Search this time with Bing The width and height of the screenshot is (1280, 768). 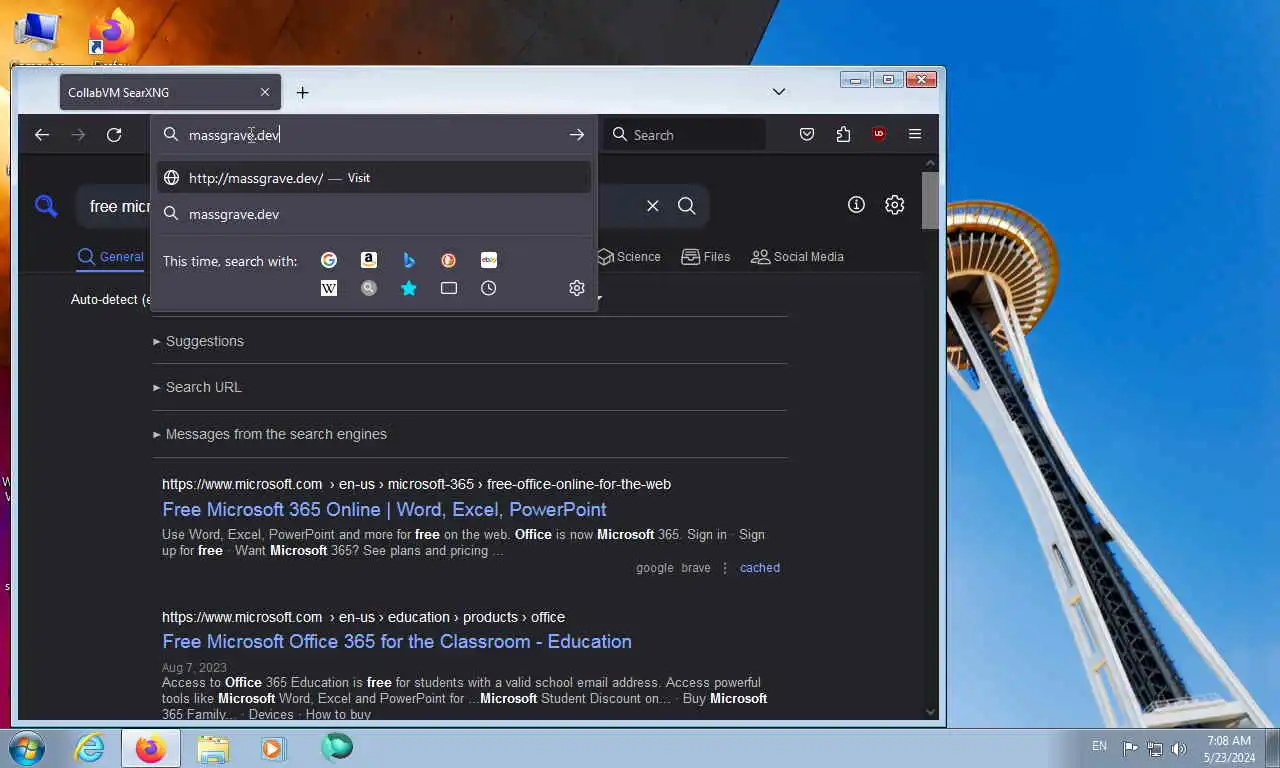pyautogui.click(x=409, y=260)
